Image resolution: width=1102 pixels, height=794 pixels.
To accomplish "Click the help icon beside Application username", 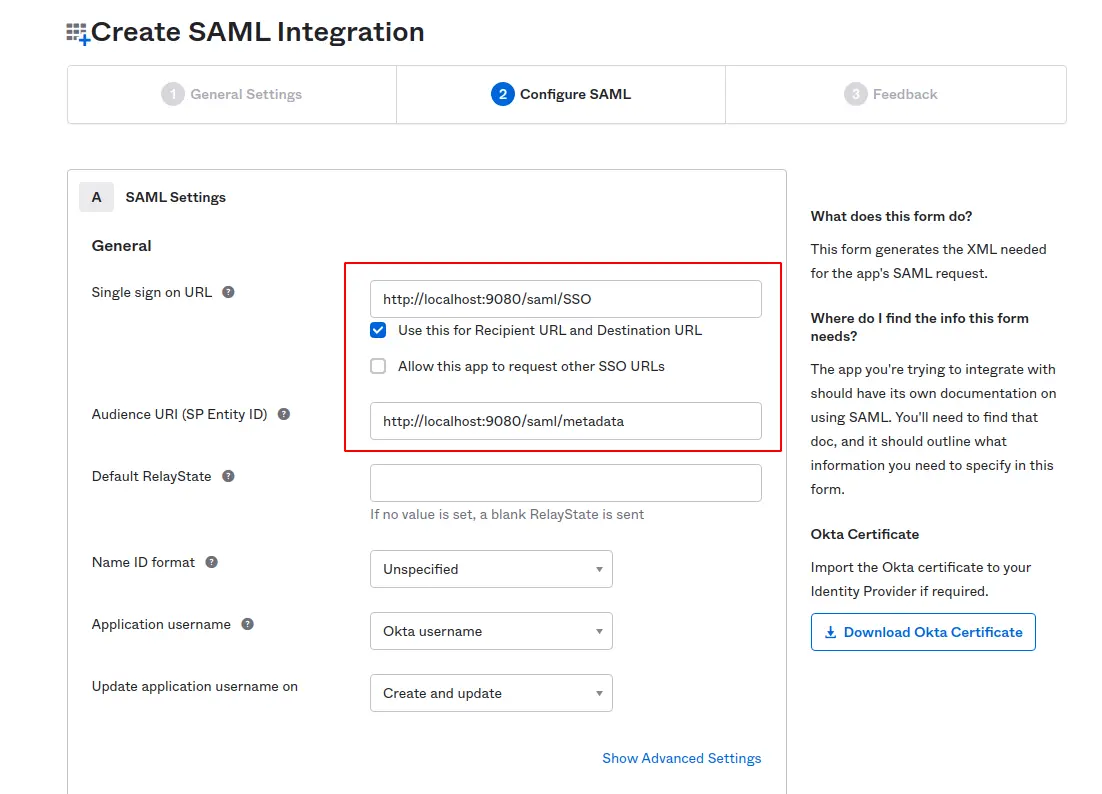I will [x=247, y=624].
